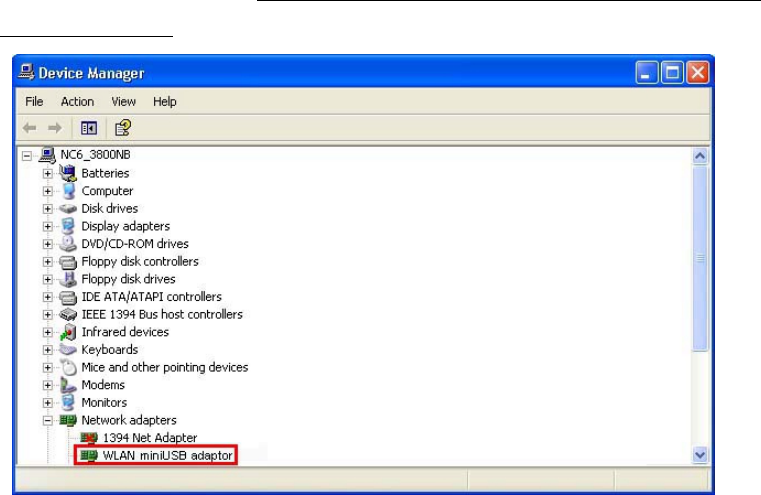Screen dimensions: 761x495
Task: Select the "Display adapters" label
Action: (125, 226)
